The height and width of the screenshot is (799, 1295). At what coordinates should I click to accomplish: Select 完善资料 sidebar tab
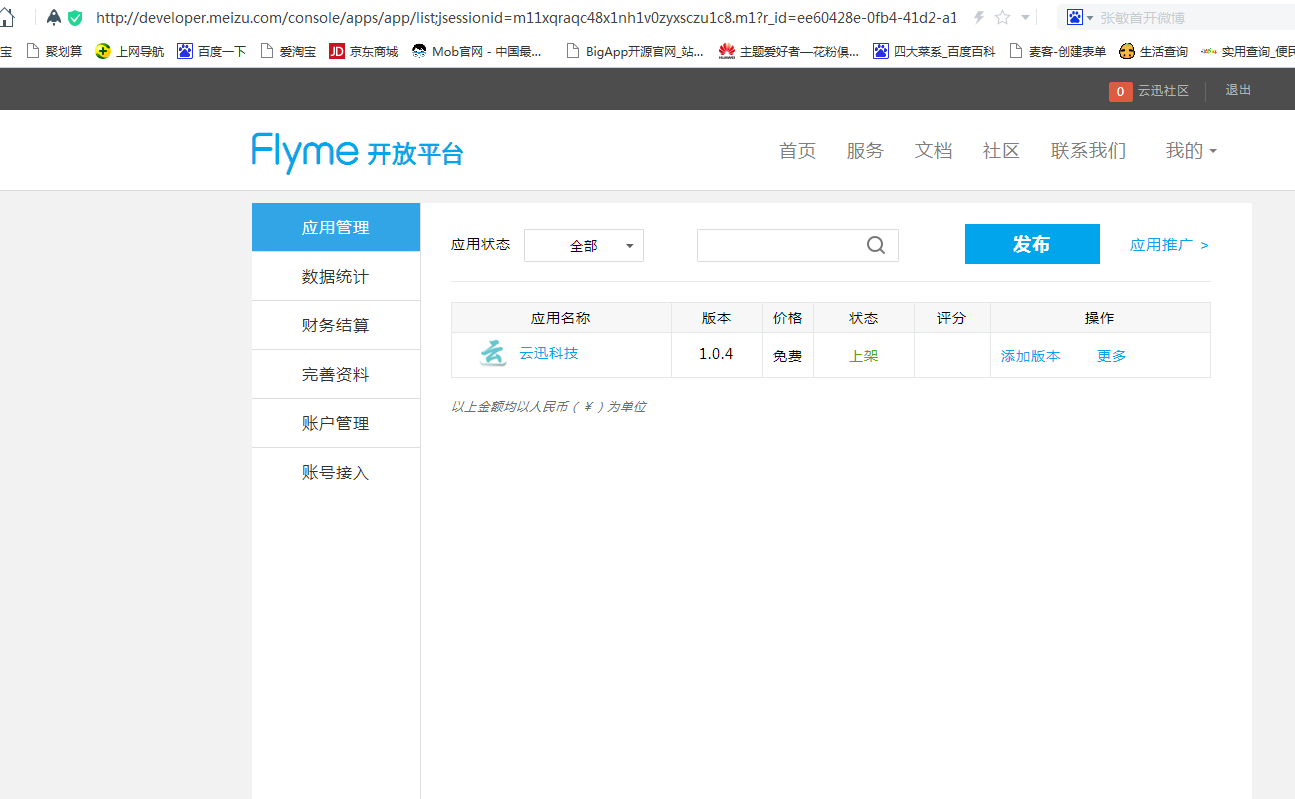(336, 374)
